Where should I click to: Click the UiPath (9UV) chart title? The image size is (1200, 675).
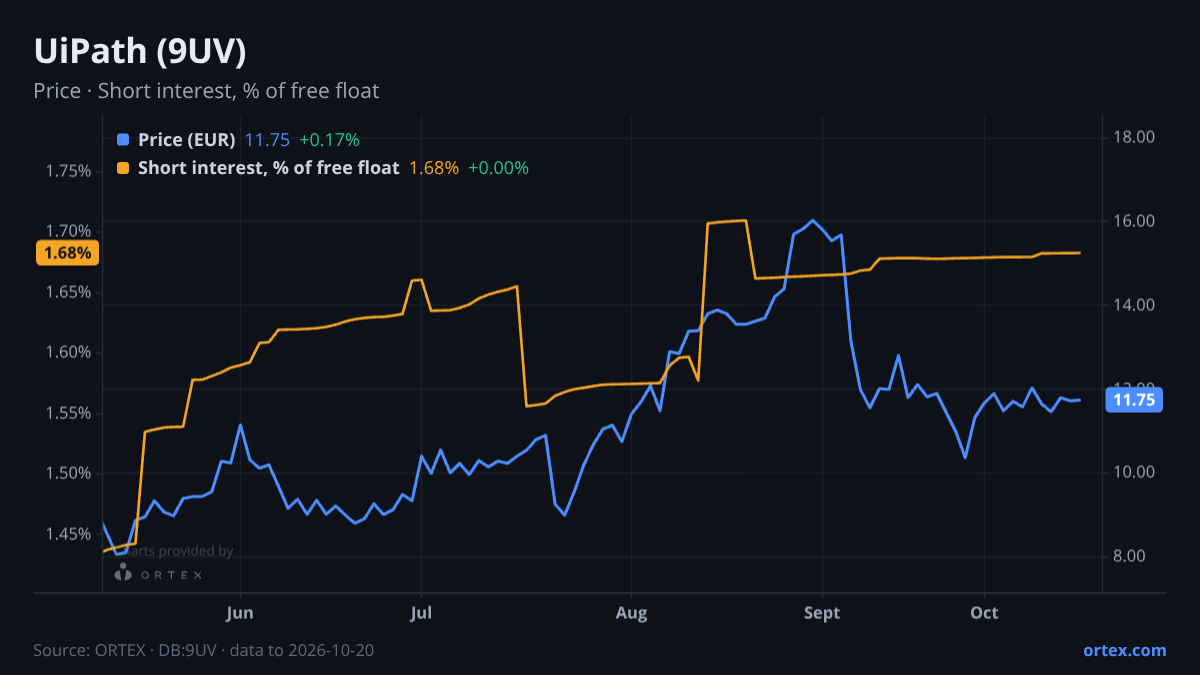[x=140, y=52]
